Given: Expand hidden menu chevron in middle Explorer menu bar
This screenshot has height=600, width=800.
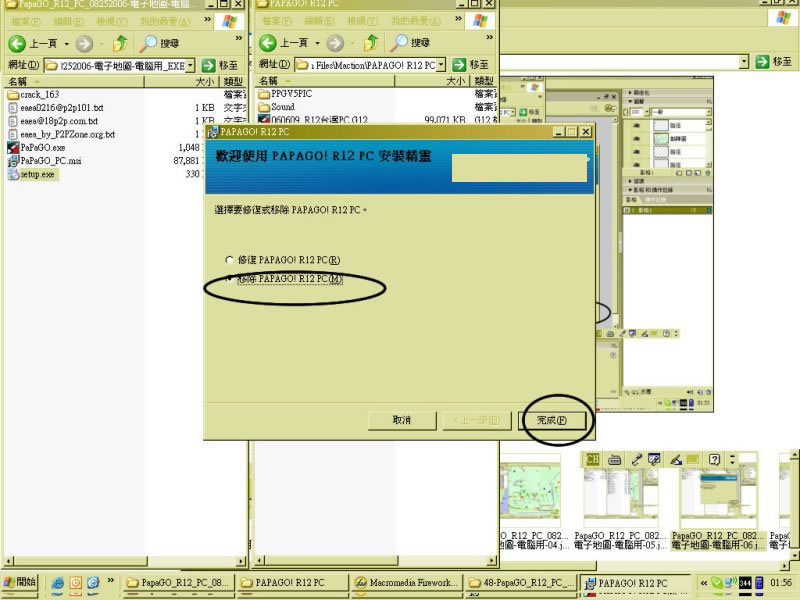Looking at the screenshot, I should coord(458,19).
